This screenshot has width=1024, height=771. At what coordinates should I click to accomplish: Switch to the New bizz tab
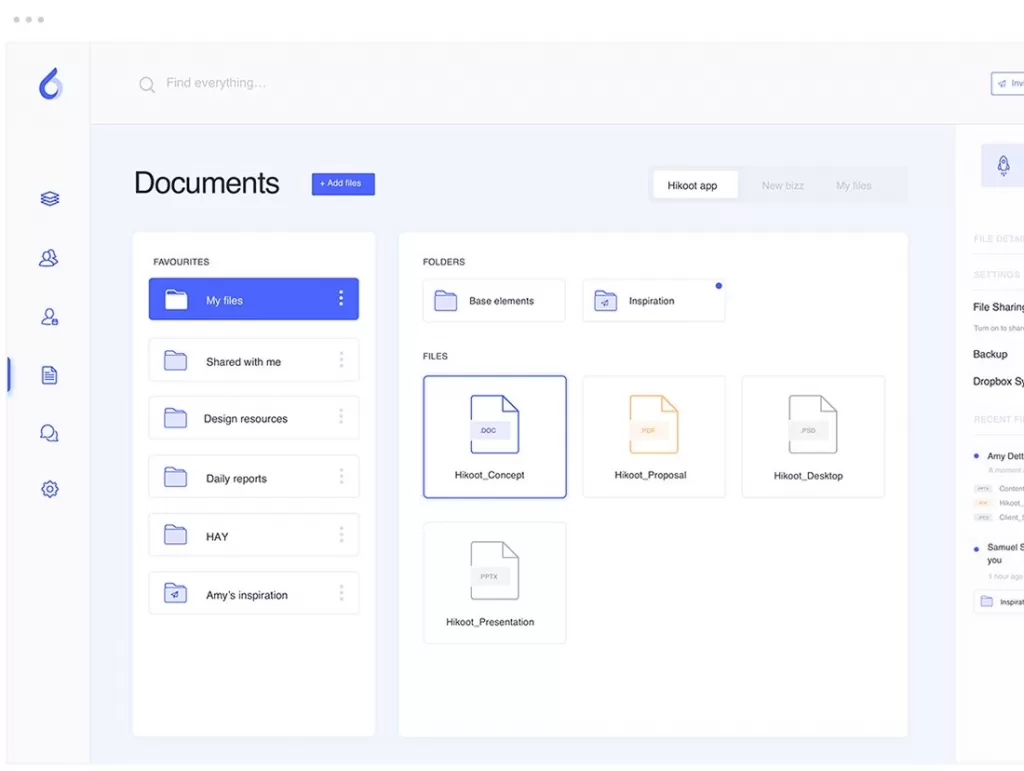coord(782,186)
